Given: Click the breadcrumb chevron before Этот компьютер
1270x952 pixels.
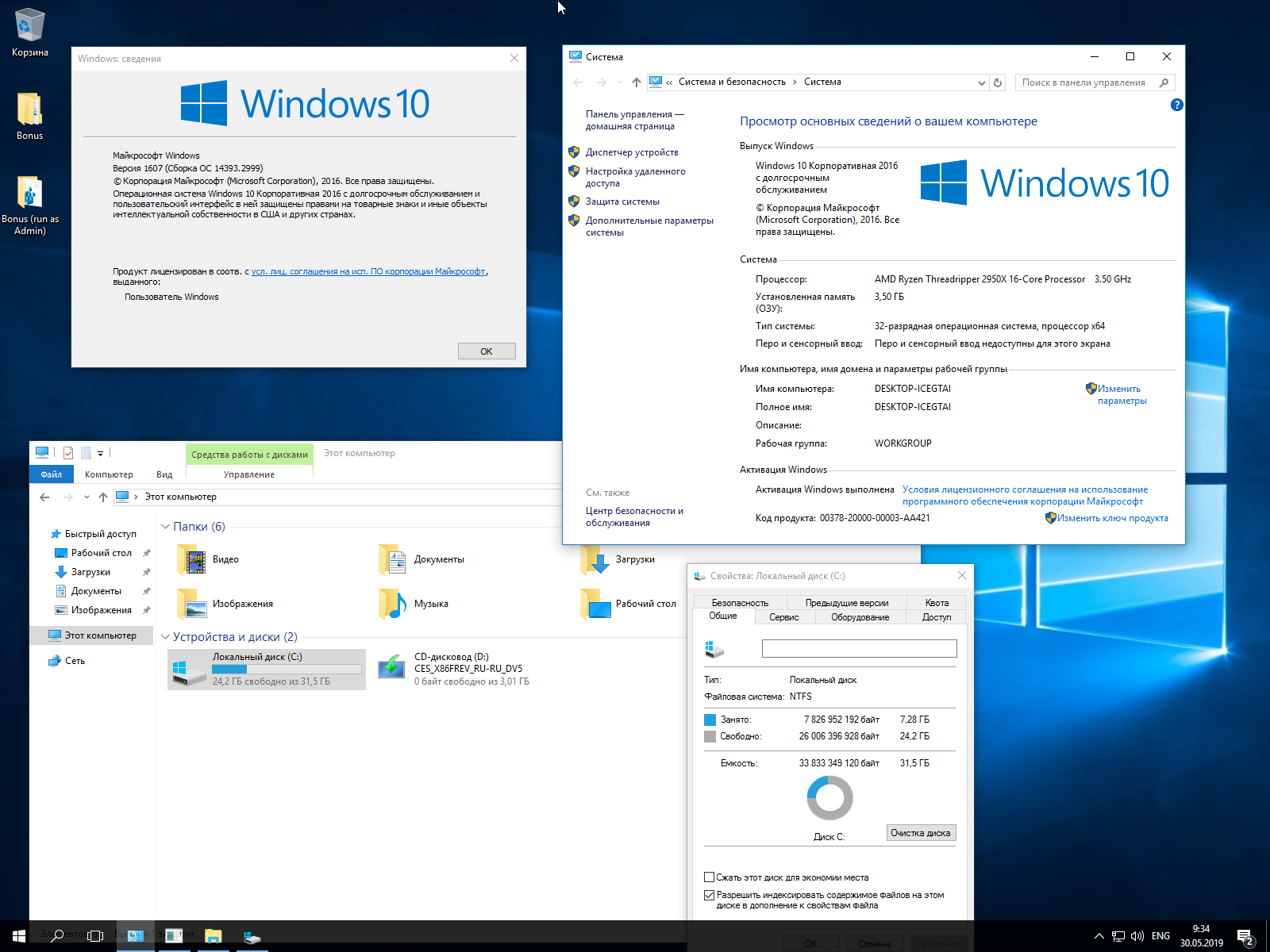Looking at the screenshot, I should 136,497.
